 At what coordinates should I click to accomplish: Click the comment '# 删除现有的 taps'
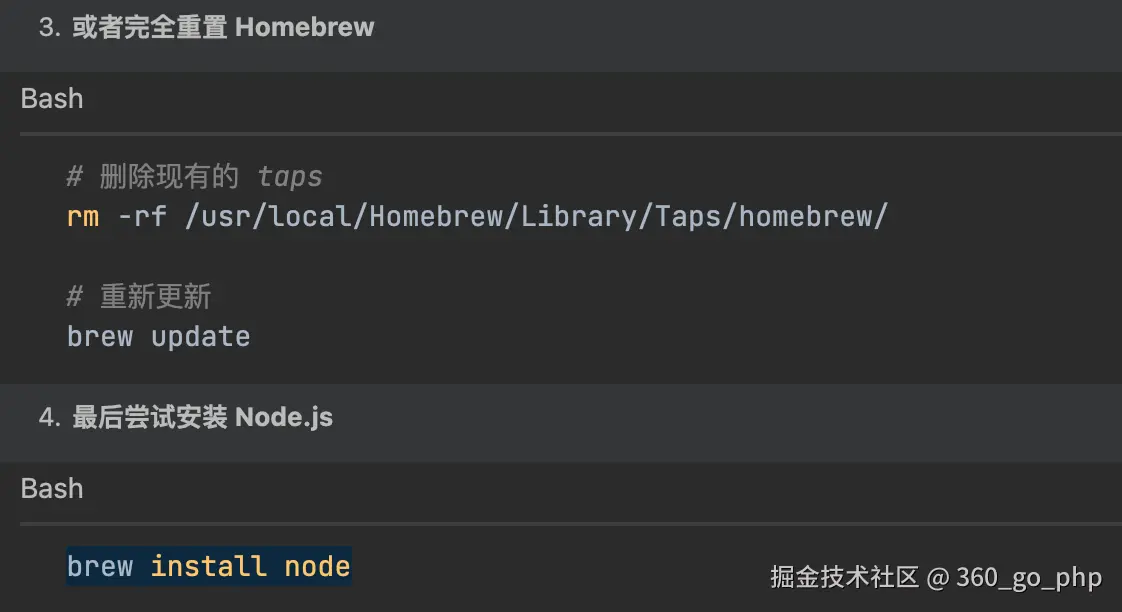(x=194, y=177)
